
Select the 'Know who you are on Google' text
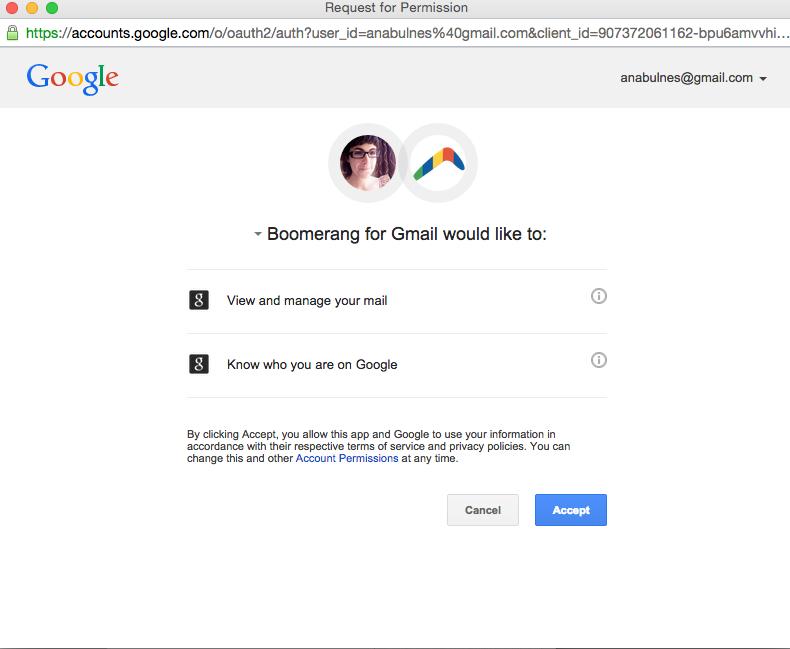point(312,364)
